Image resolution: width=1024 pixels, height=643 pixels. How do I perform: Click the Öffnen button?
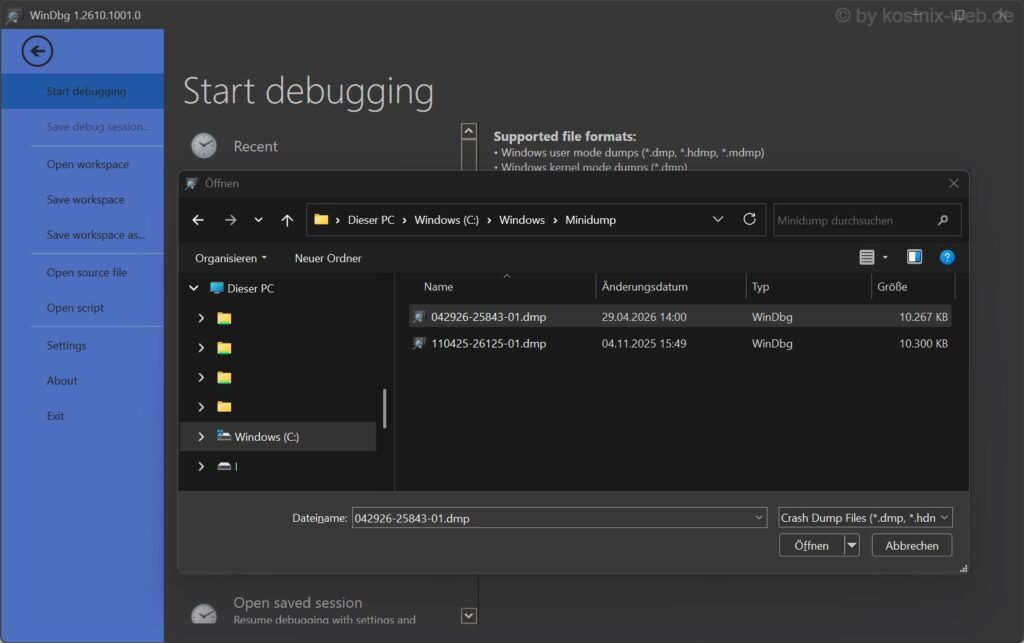(x=812, y=545)
